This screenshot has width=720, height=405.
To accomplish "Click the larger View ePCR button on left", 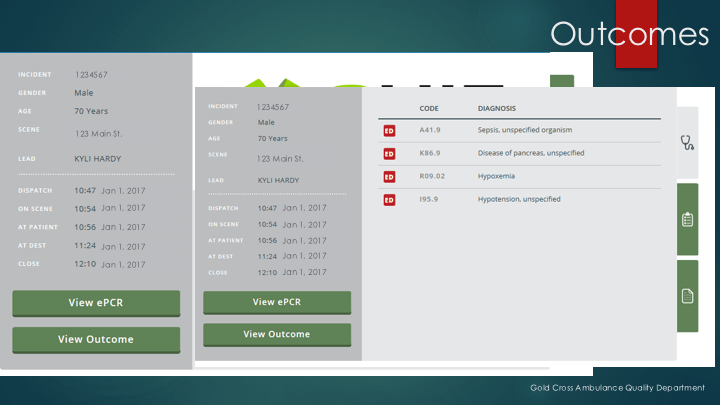I will [96, 303].
